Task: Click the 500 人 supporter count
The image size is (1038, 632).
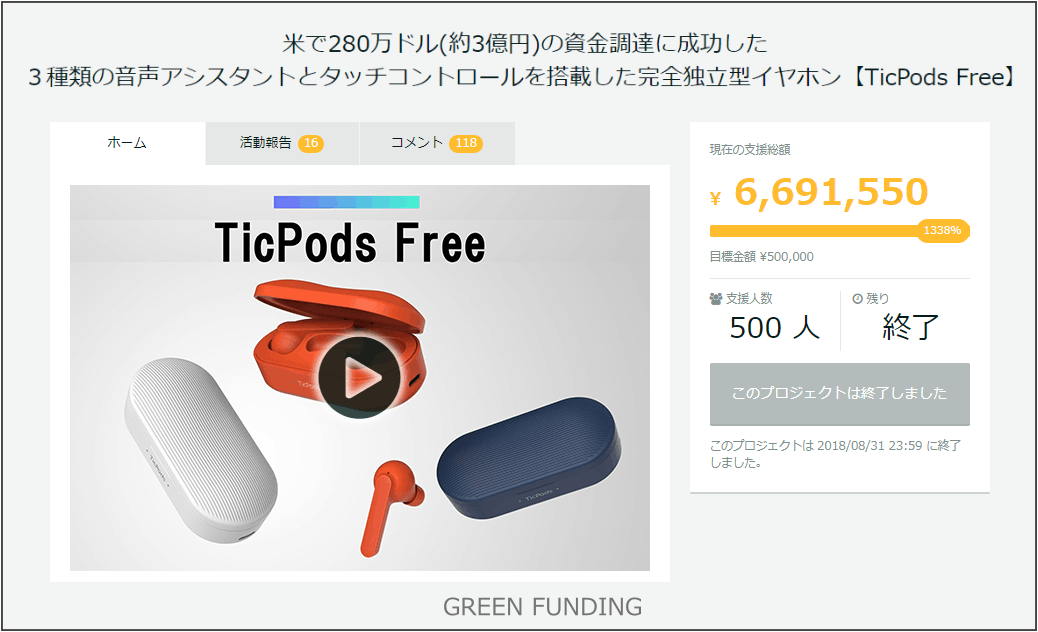Action: (775, 328)
